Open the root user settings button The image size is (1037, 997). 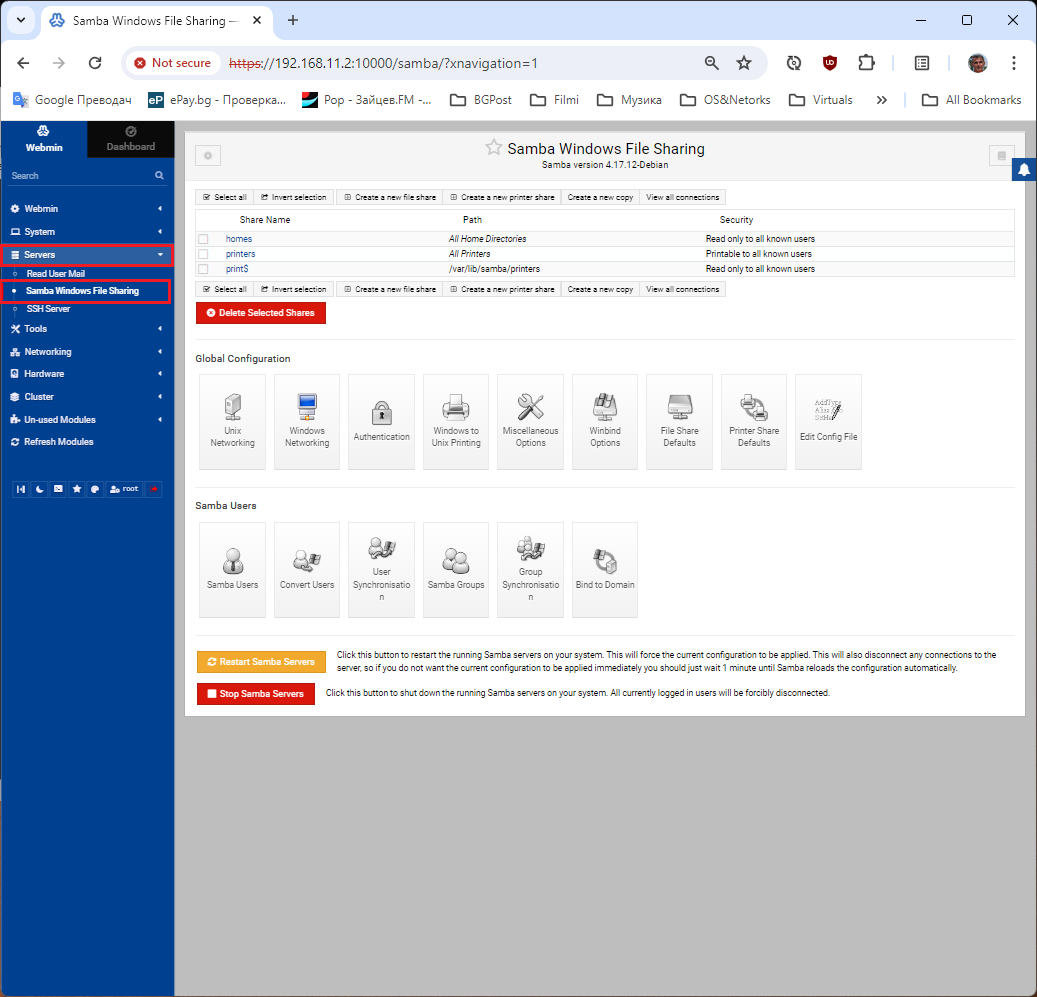point(124,489)
